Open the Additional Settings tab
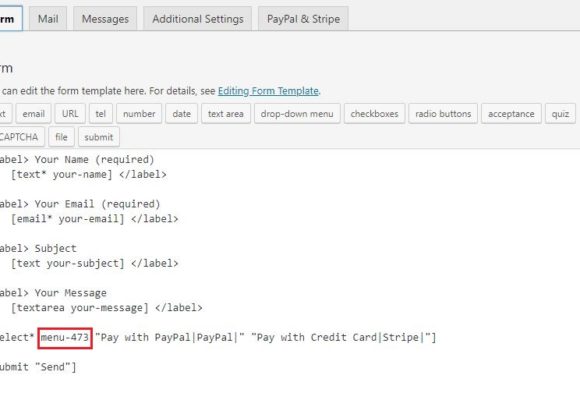The width and height of the screenshot is (580, 400). [198, 19]
